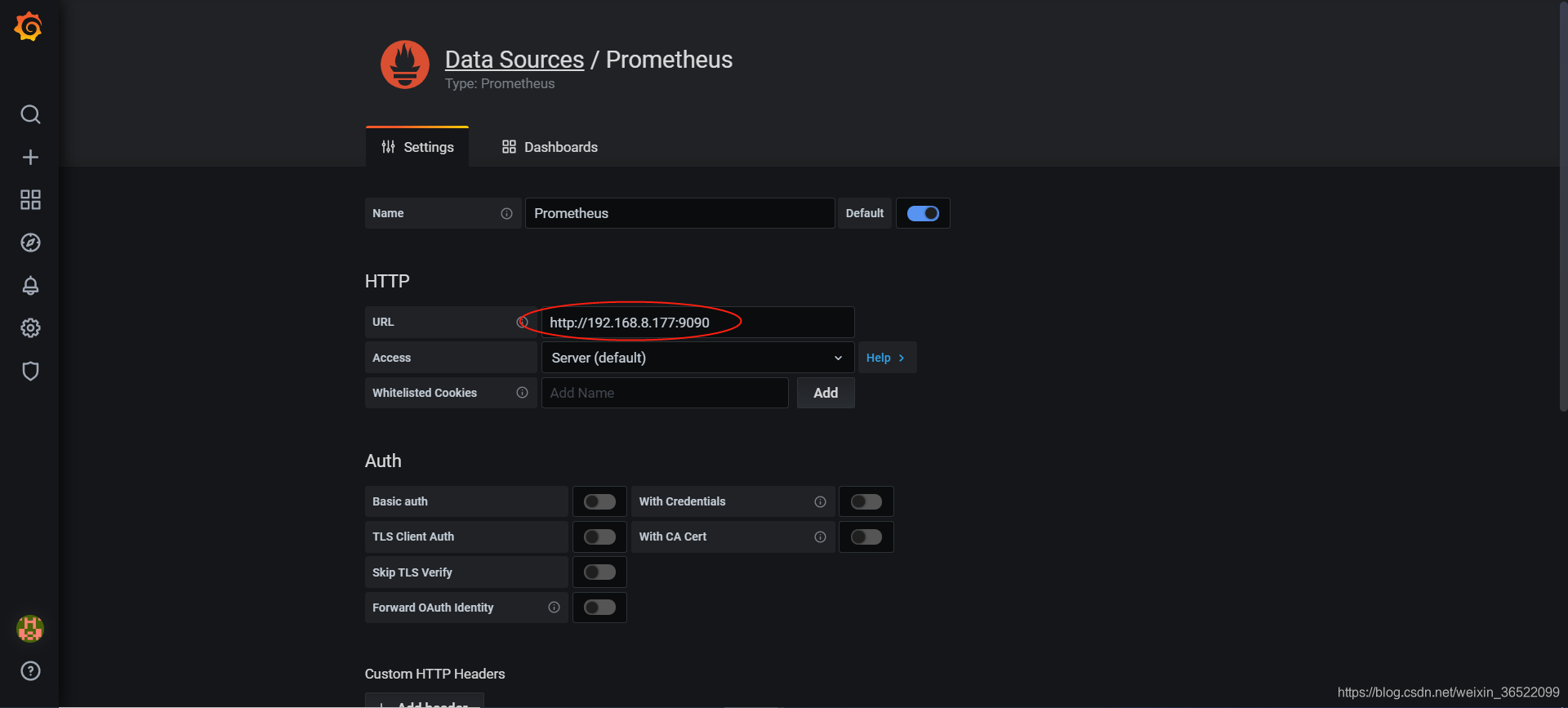Click the Whitelisted Cookies label
The image size is (1568, 708).
(425, 393)
